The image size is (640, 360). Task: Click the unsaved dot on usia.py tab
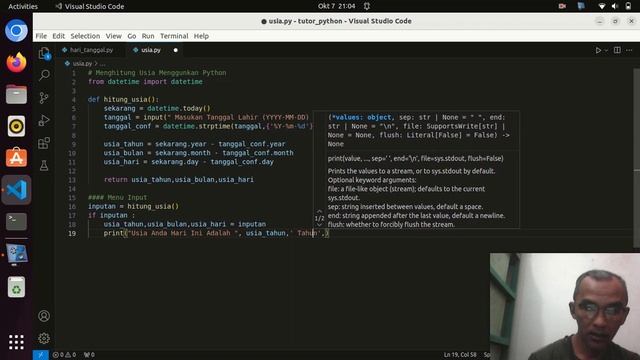click(x=176, y=50)
